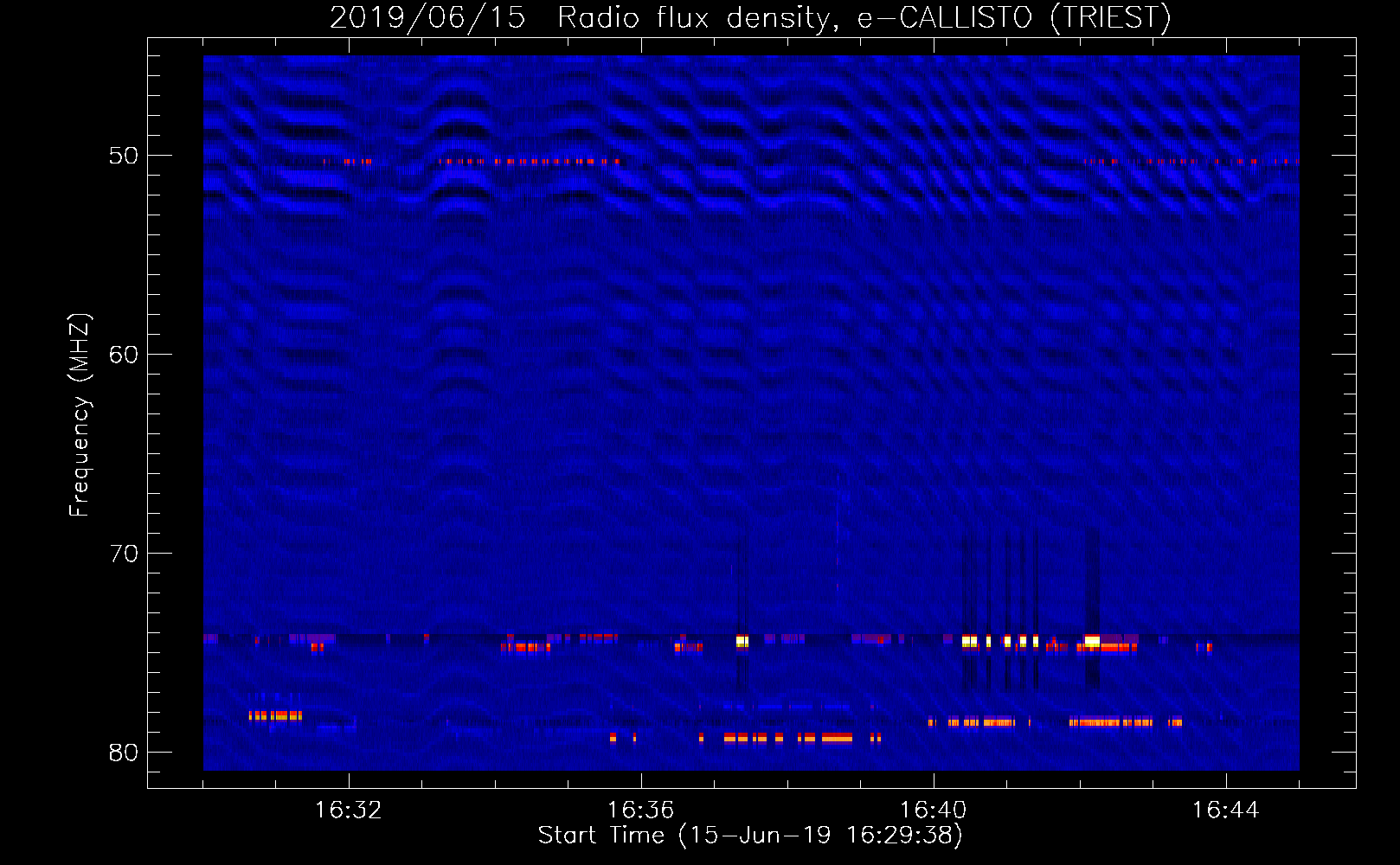Image resolution: width=1400 pixels, height=865 pixels.
Task: Click the 16:40 time tick label
Action: tap(933, 811)
